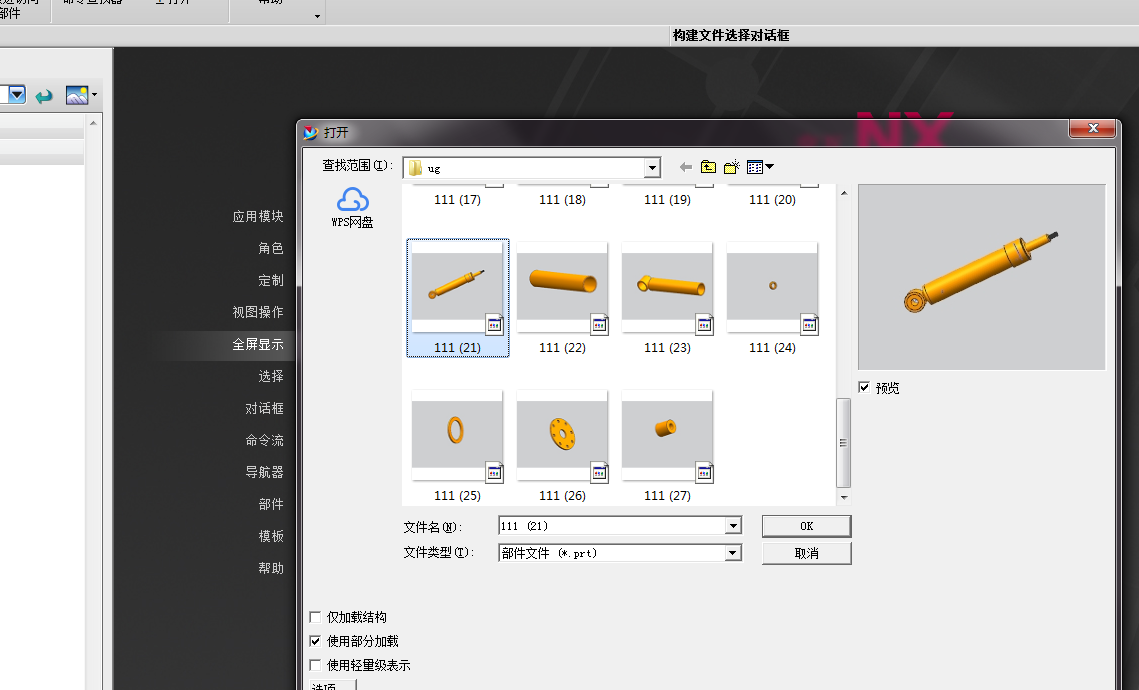The width and height of the screenshot is (1139, 690).
Task: Uncheck the 使用部分加载 checkbox
Action: coord(315,641)
